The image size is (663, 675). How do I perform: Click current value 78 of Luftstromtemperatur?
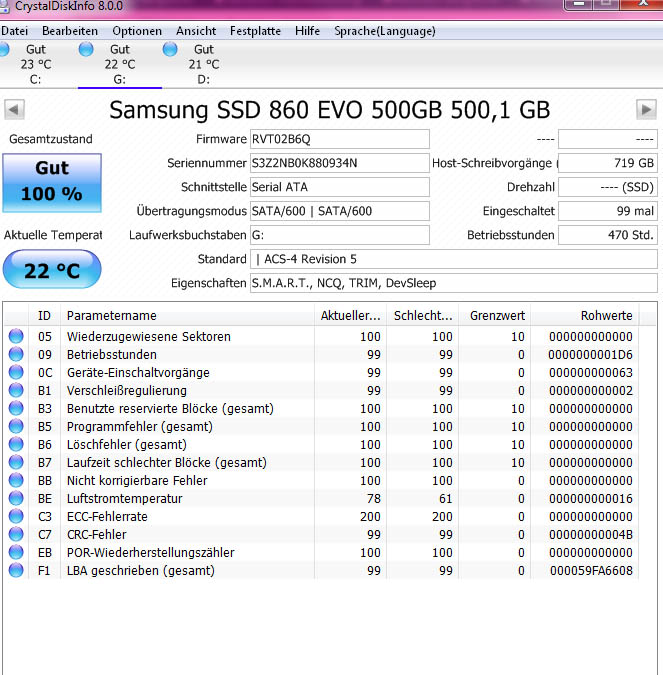point(374,499)
